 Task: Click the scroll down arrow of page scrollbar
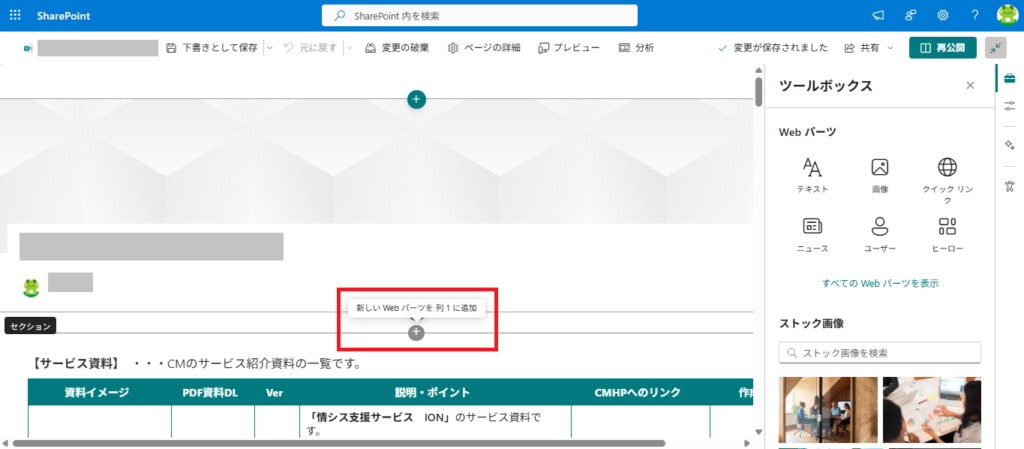tap(758, 431)
